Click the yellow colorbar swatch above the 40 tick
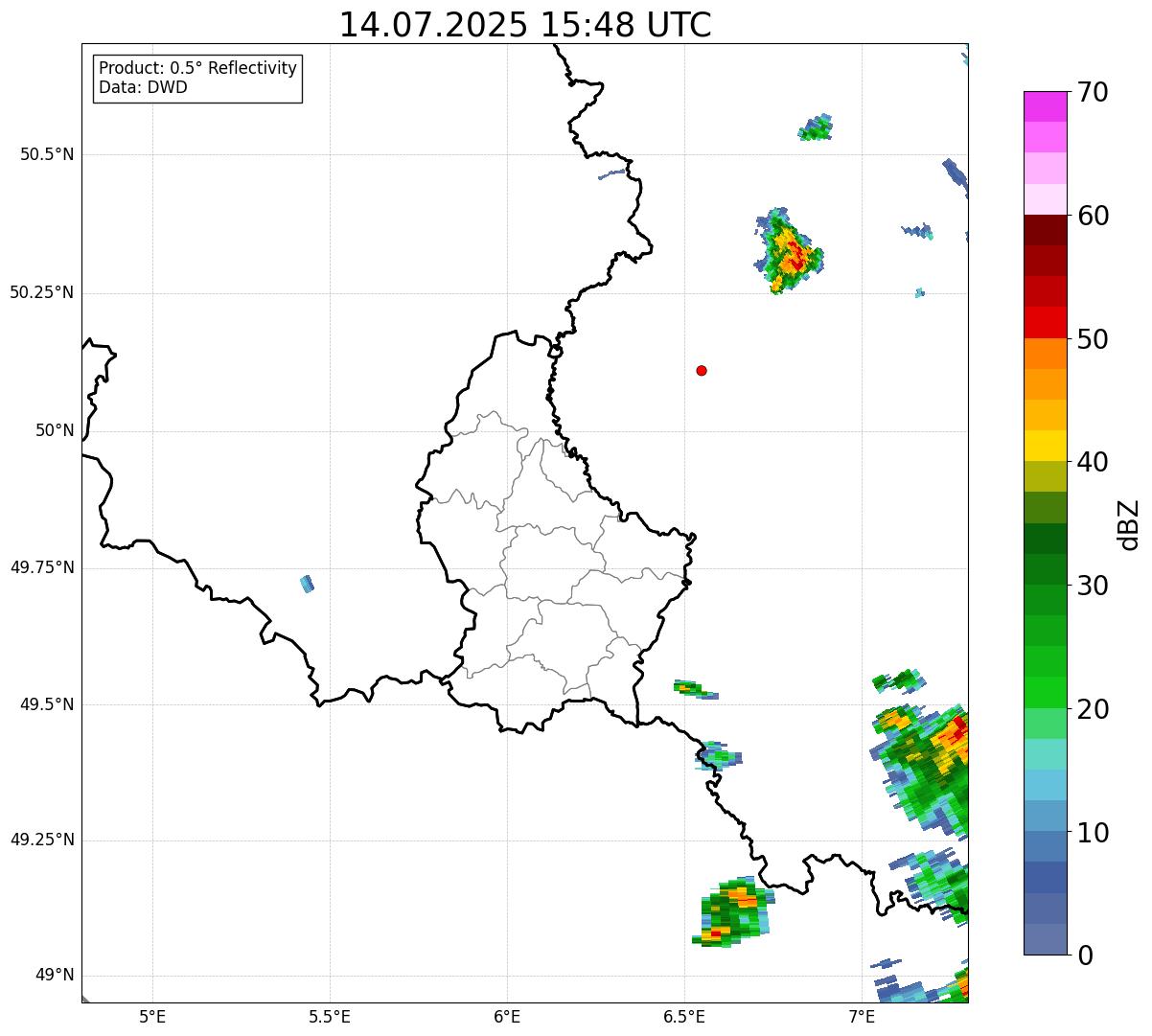Screen dimensions: 1152x1036 [1046, 447]
